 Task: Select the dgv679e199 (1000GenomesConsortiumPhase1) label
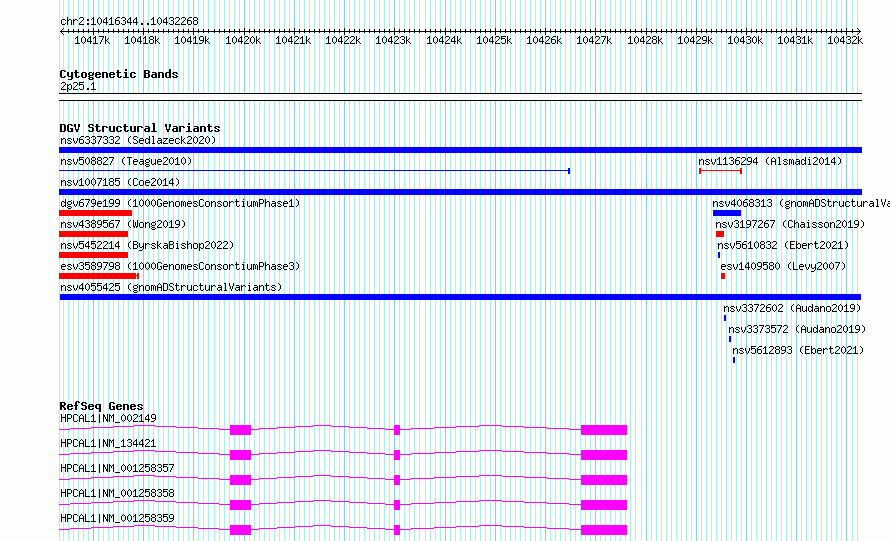click(x=180, y=203)
